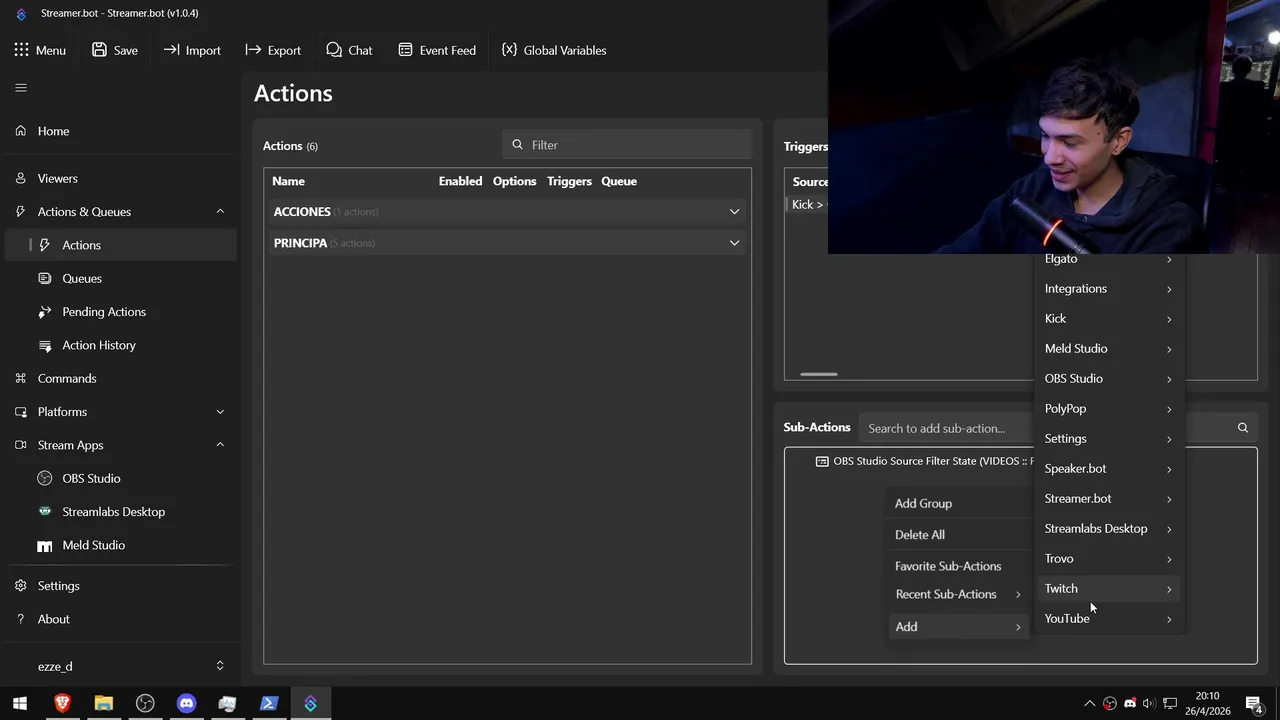Open the Event Feed icon
The height and width of the screenshot is (720, 1280).
[x=405, y=49]
